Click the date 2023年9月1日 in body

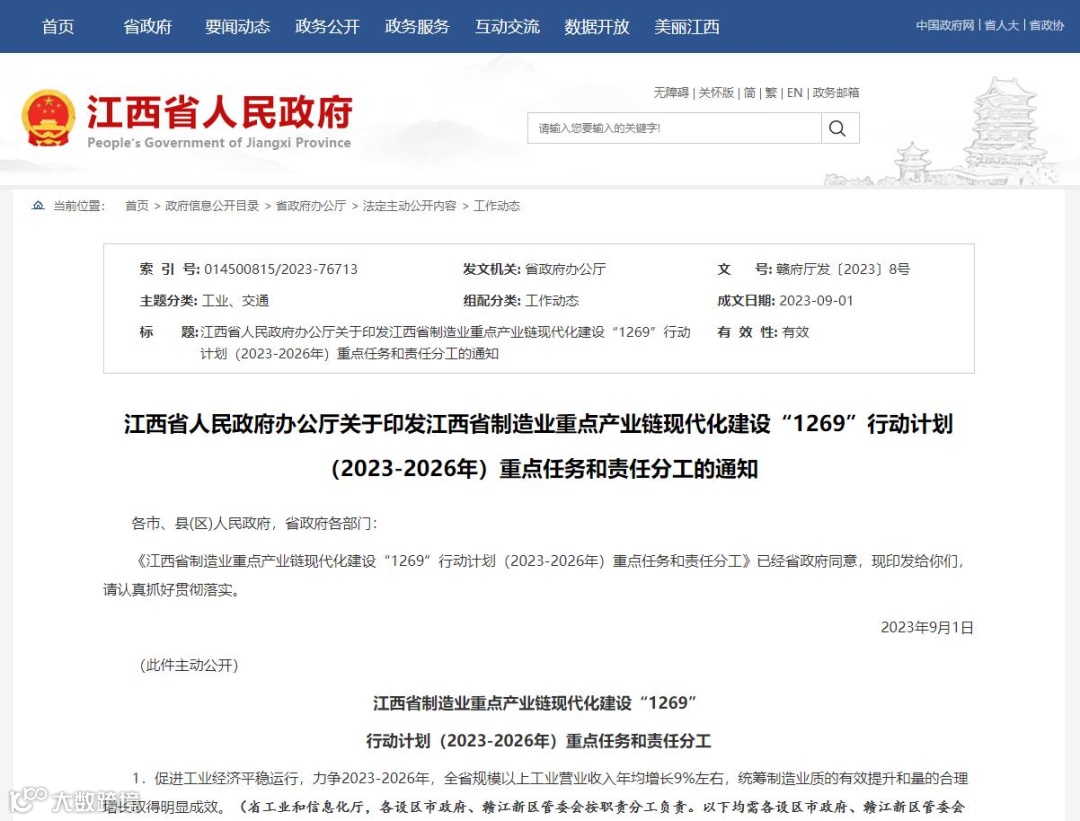coord(927,627)
